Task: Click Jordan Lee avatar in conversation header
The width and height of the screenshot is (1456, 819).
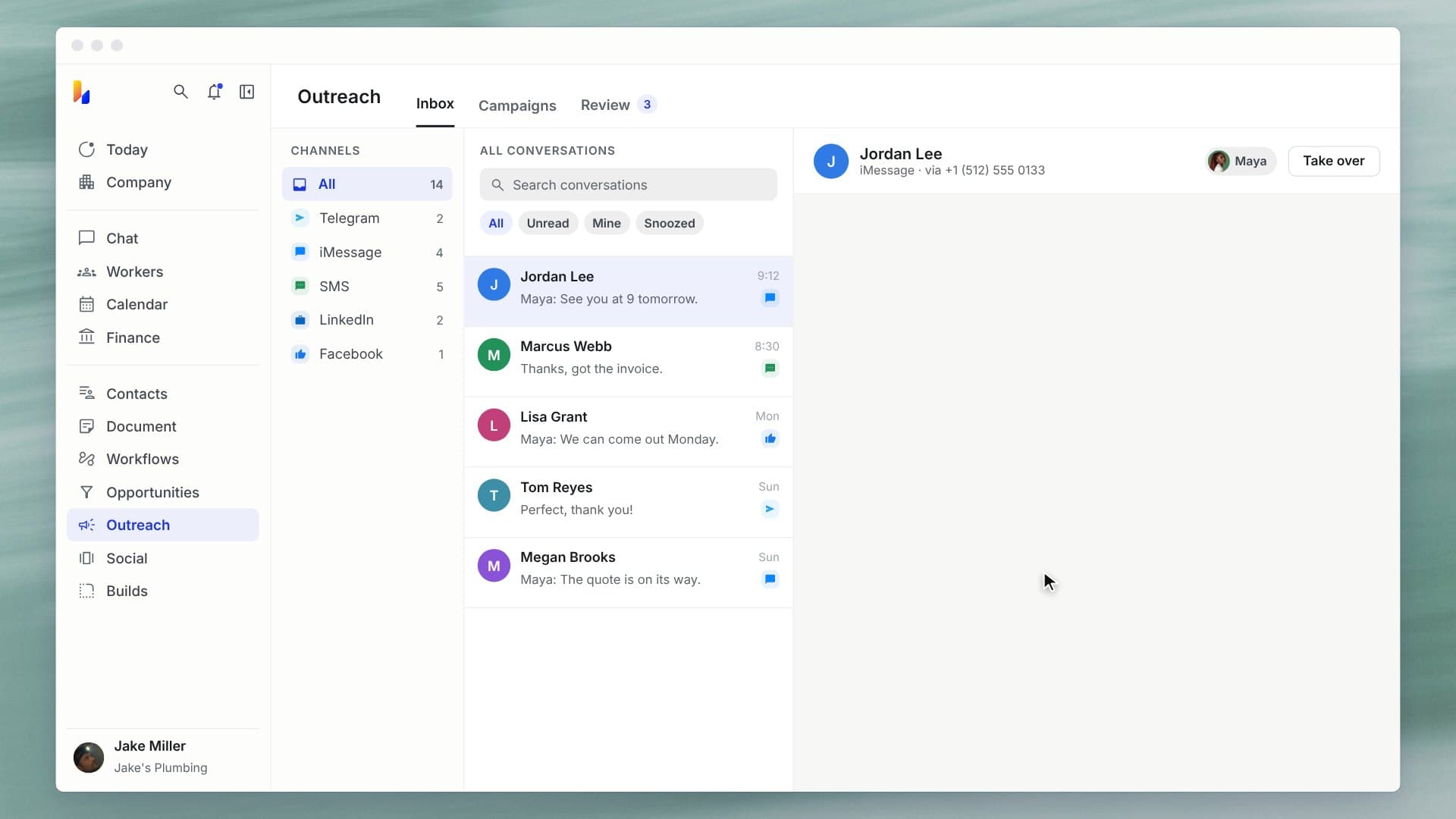Action: pyautogui.click(x=831, y=162)
